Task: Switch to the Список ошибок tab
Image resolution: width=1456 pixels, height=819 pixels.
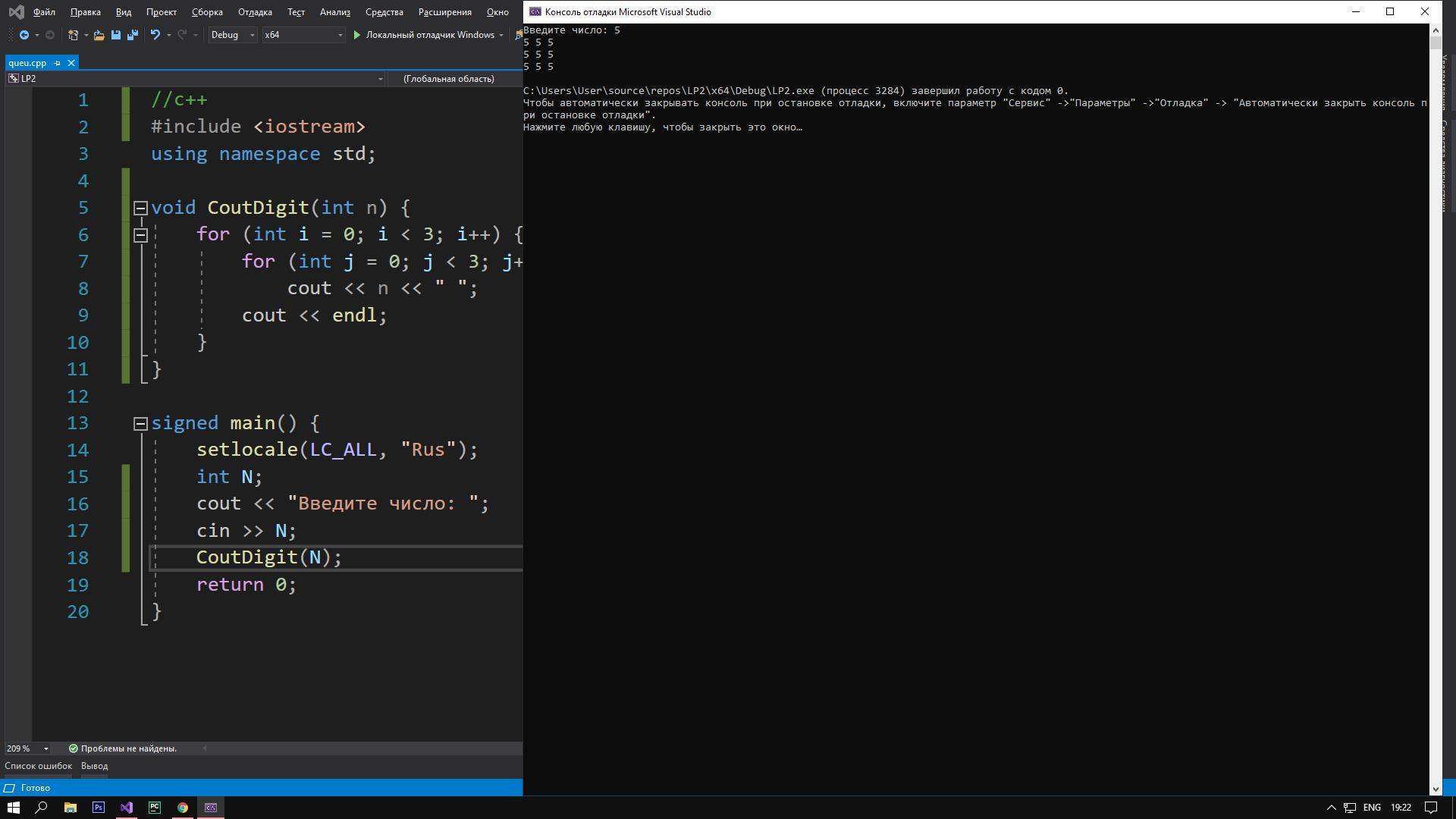Action: click(x=38, y=766)
